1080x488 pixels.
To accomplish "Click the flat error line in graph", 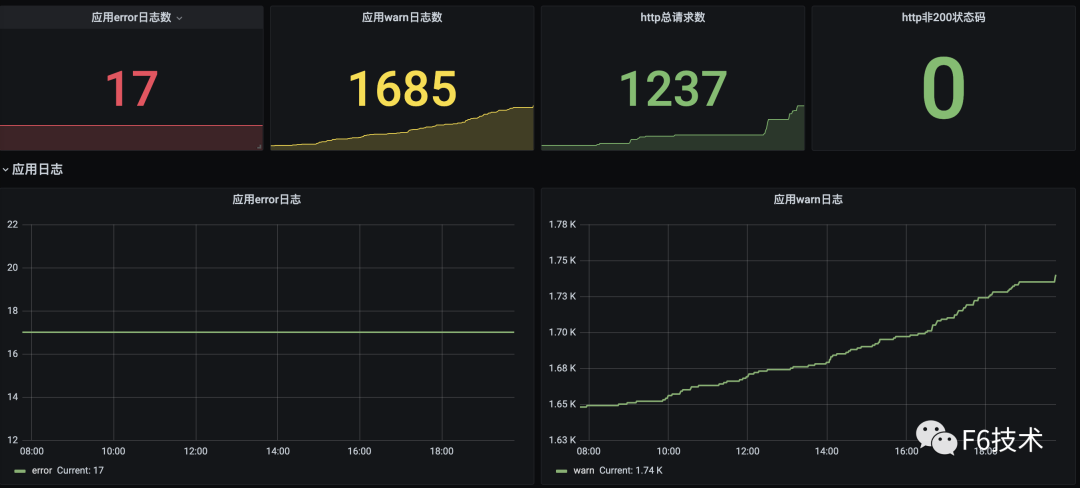I will (x=270, y=332).
